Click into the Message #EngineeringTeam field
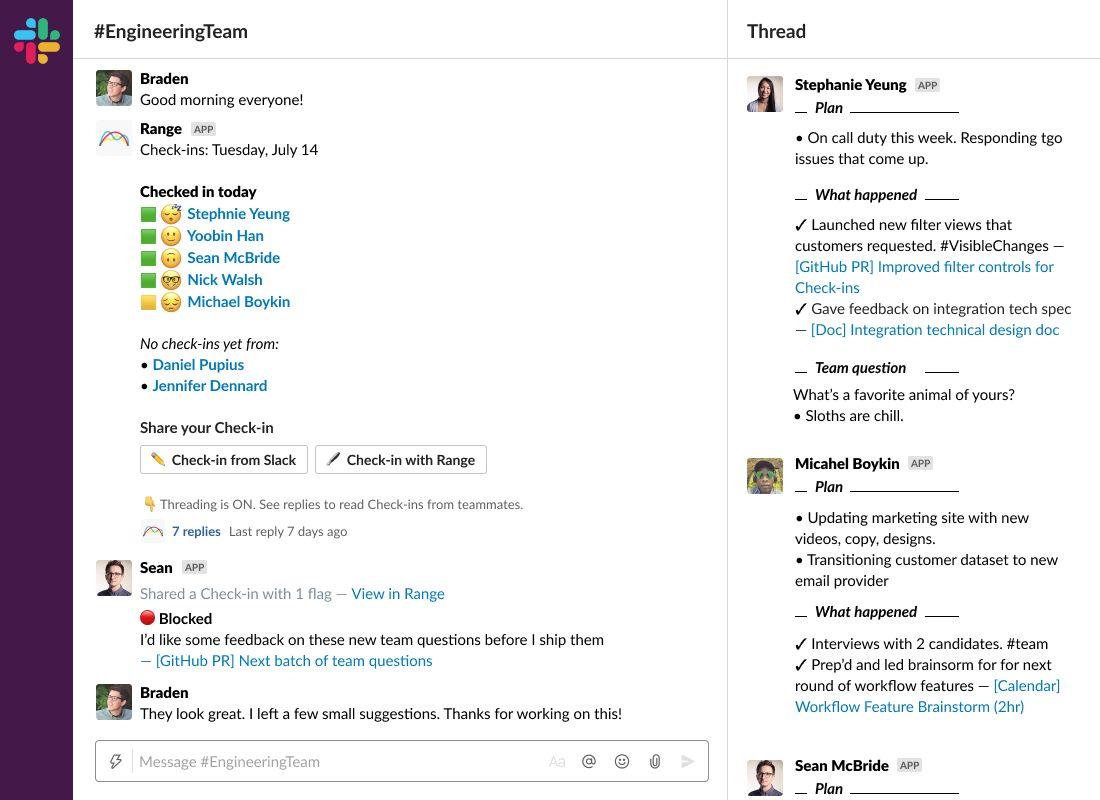This screenshot has height=800, width=1100. click(x=340, y=762)
